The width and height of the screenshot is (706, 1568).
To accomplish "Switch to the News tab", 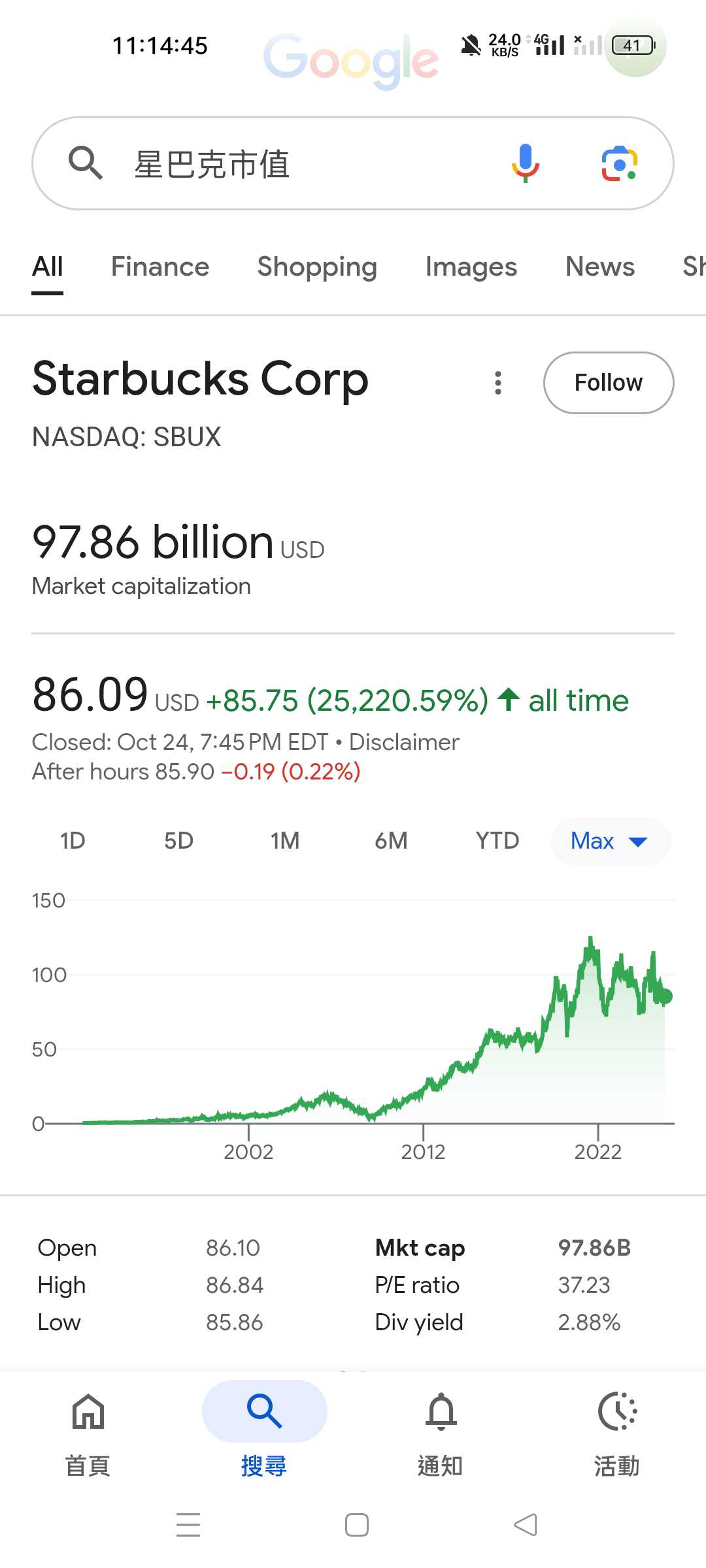I will 599,267.
